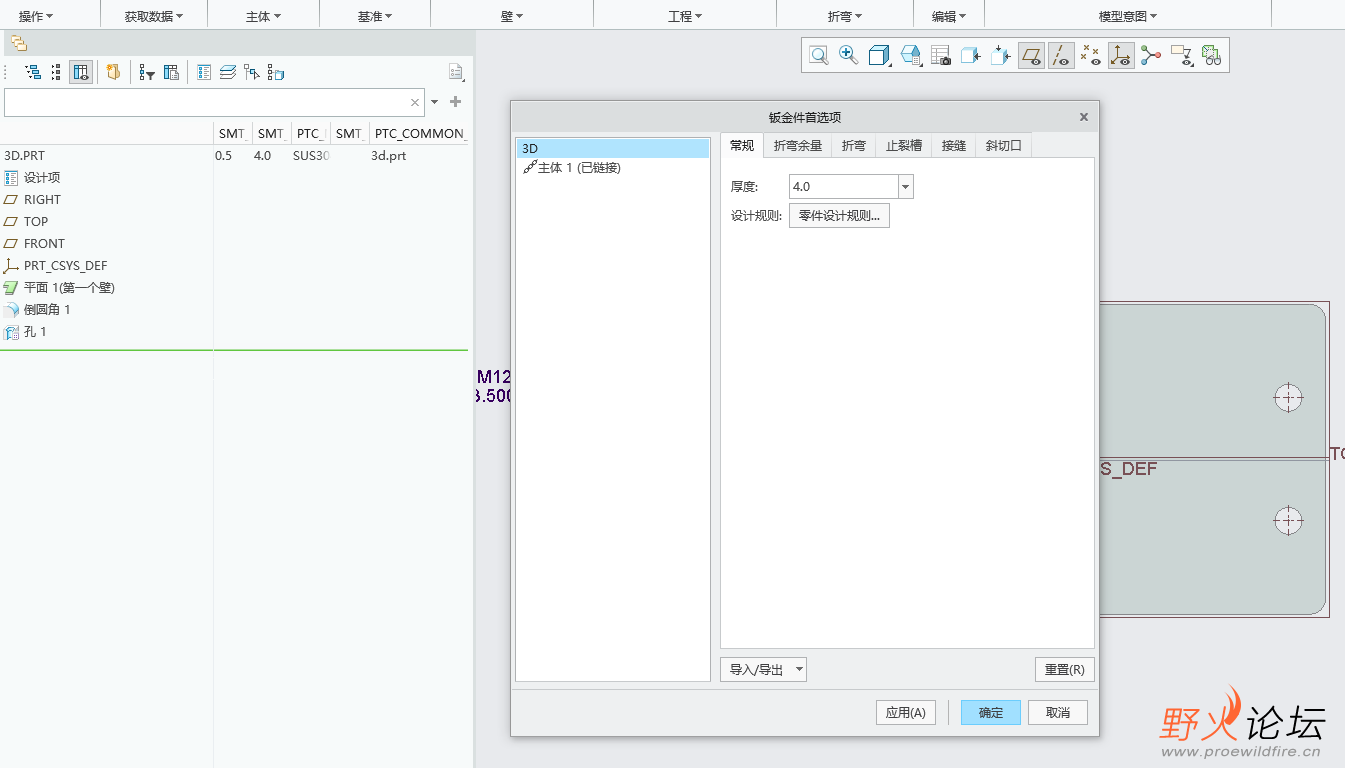Open the 工程 ribbon group dropdown
Viewport: 1345px width, 768px height.
[685, 16]
